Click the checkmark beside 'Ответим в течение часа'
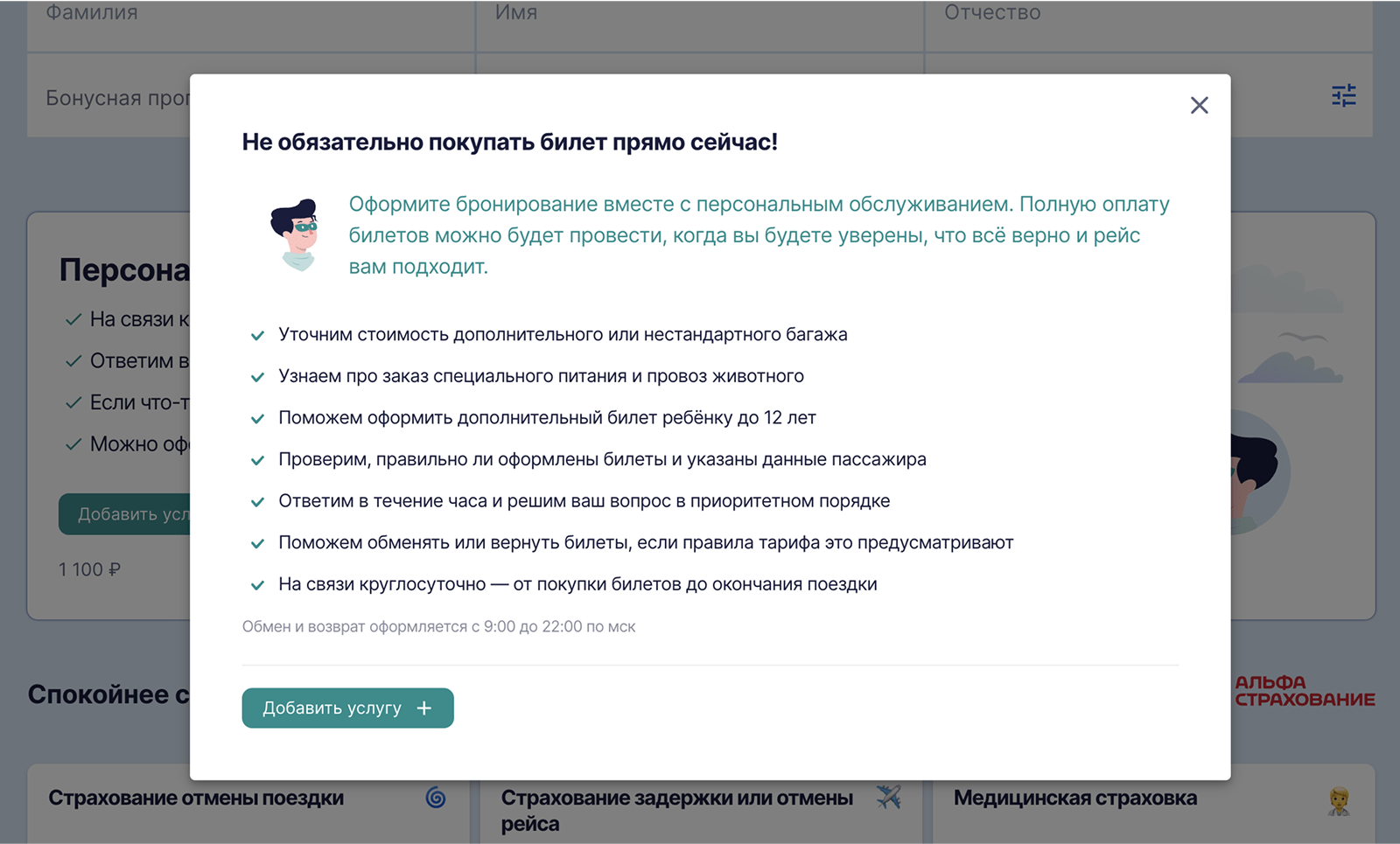The height and width of the screenshot is (844, 1400). [257, 502]
